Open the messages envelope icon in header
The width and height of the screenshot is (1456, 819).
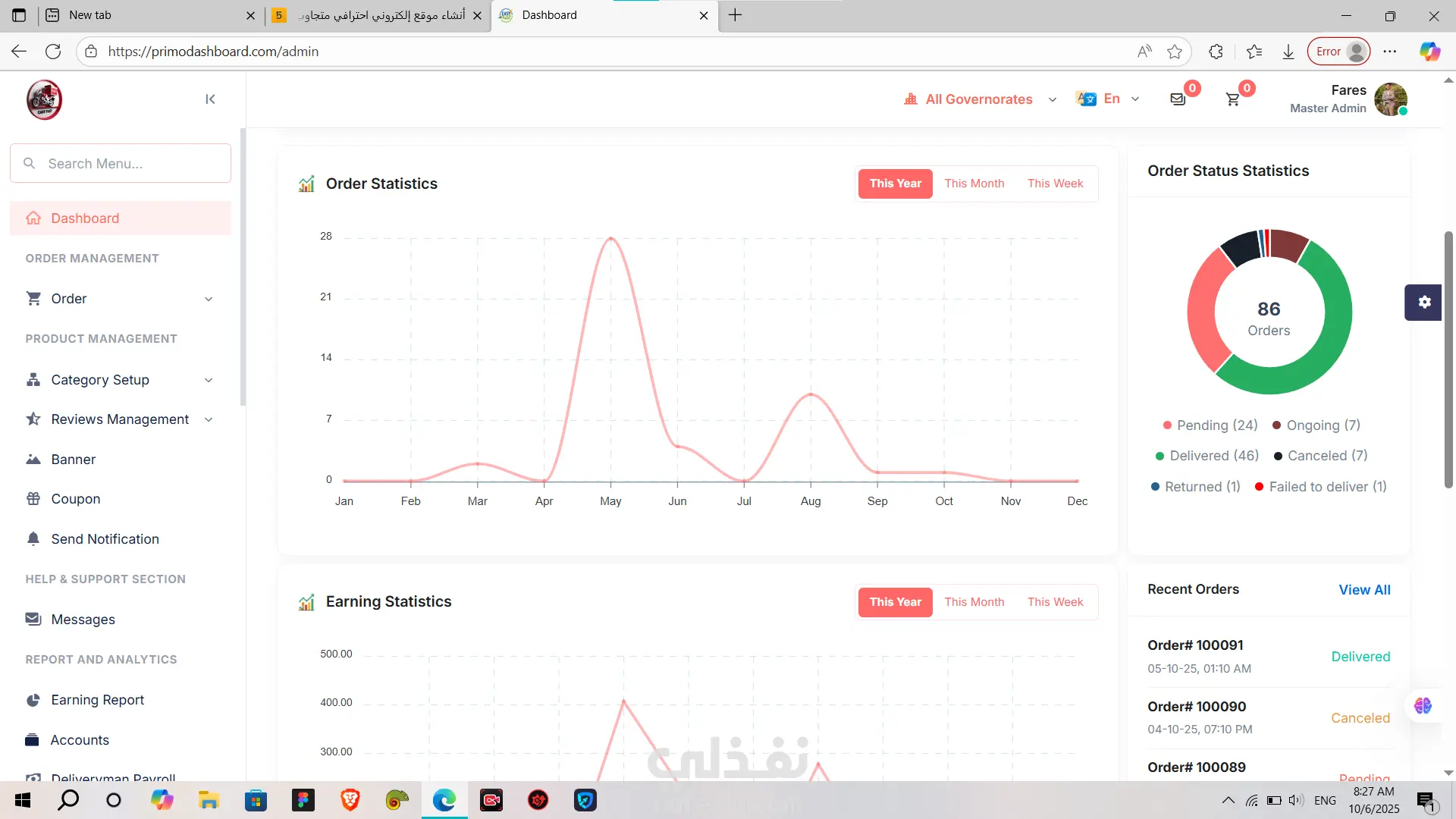coord(1178,99)
